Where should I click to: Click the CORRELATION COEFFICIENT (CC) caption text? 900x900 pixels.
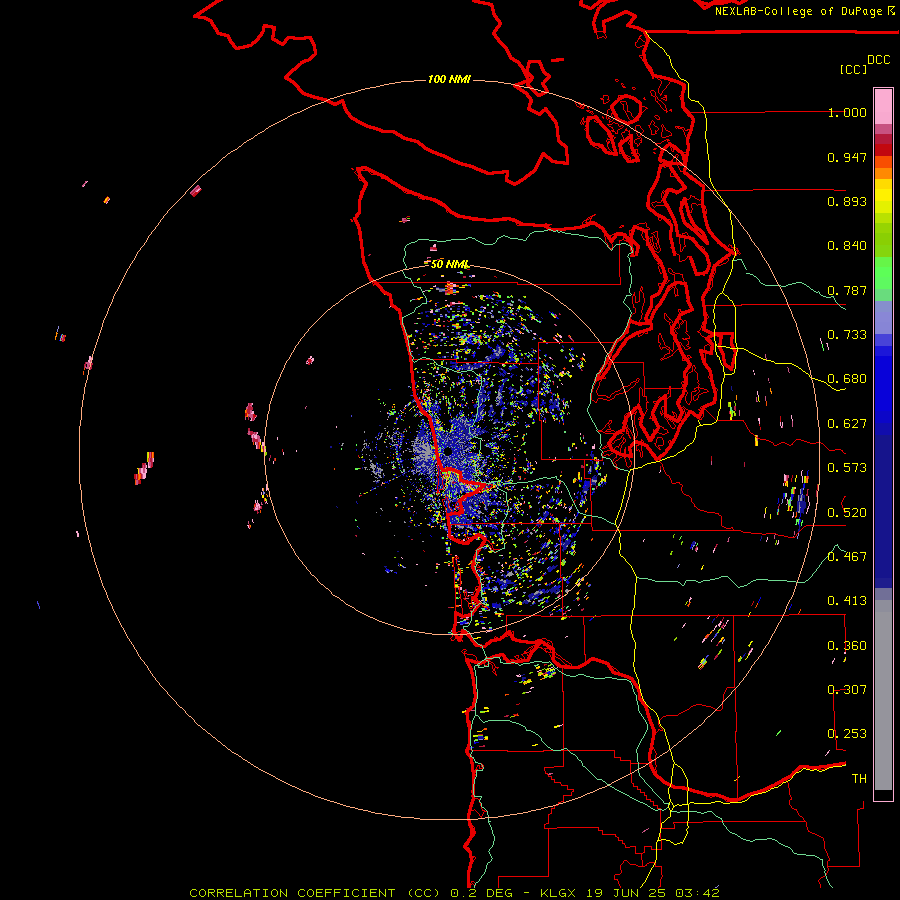pyautogui.click(x=316, y=893)
